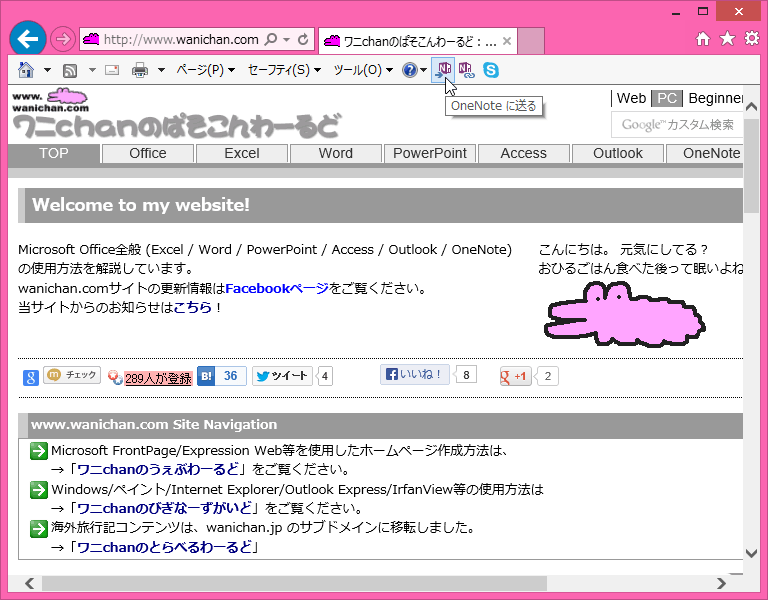Expand the Home button dropdown arrow
The image size is (768, 600).
(x=47, y=70)
